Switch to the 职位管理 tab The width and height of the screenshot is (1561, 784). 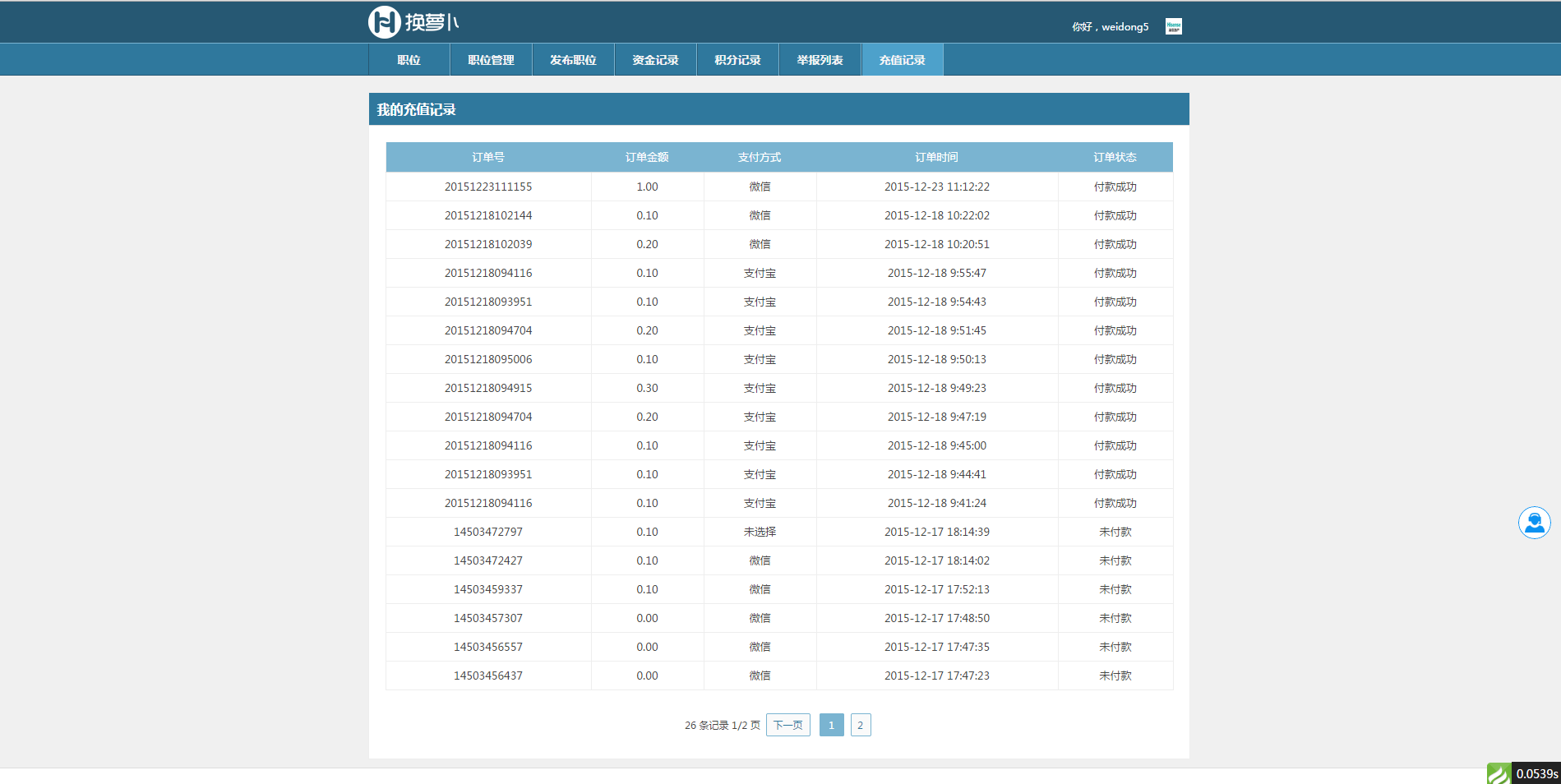coord(491,60)
